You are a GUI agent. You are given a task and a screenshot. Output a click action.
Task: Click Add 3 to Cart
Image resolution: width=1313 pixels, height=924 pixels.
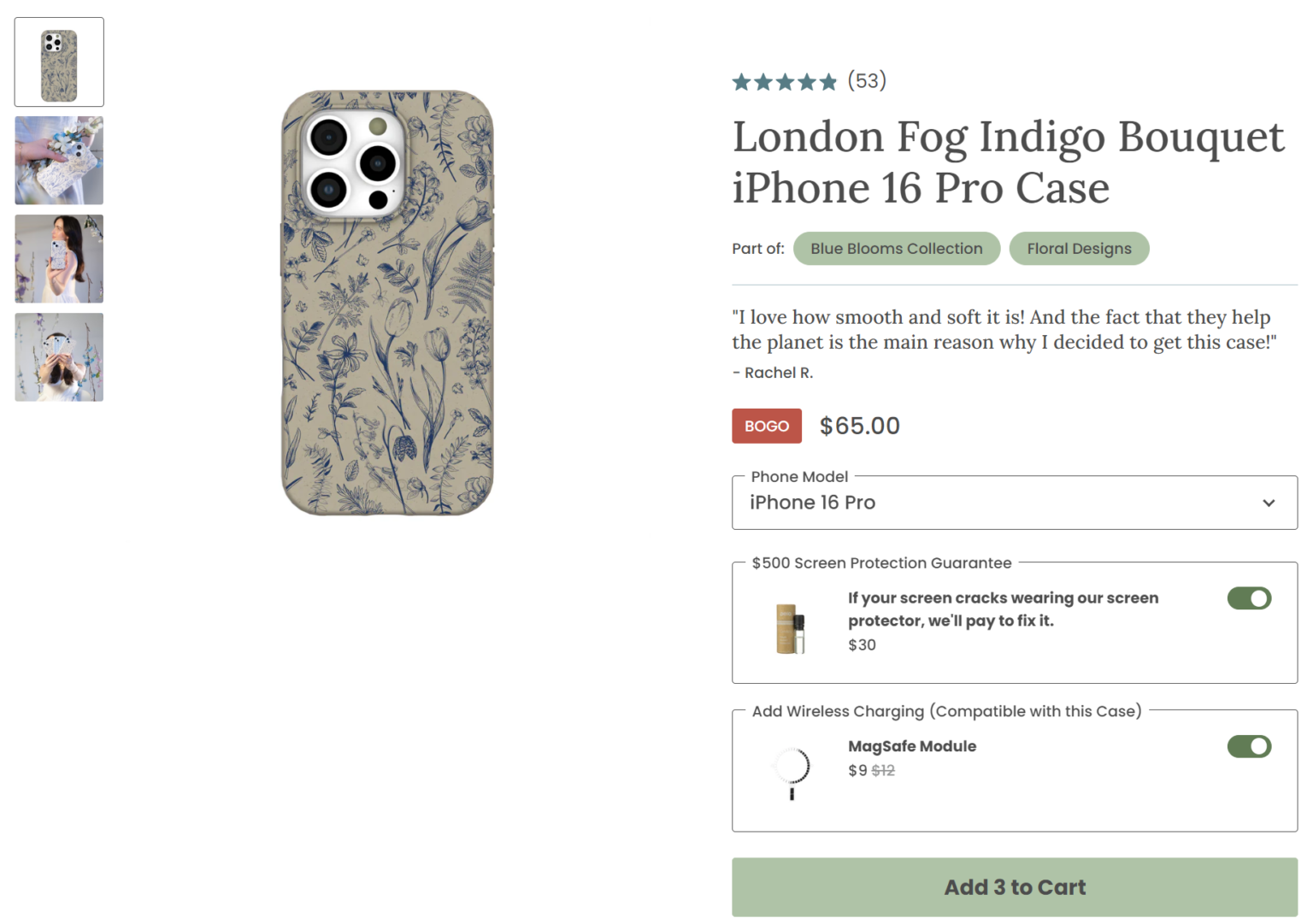(1014, 887)
